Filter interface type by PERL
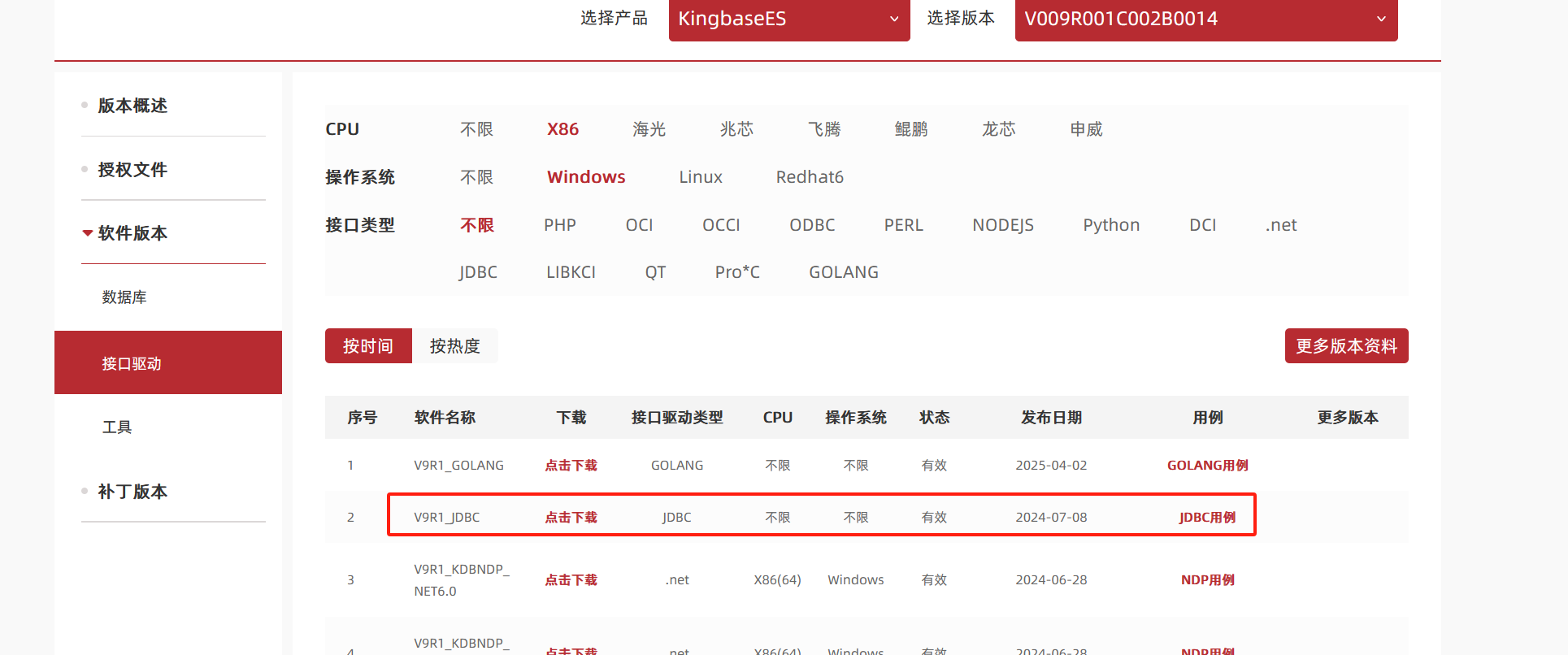1568x655 pixels. click(x=903, y=225)
